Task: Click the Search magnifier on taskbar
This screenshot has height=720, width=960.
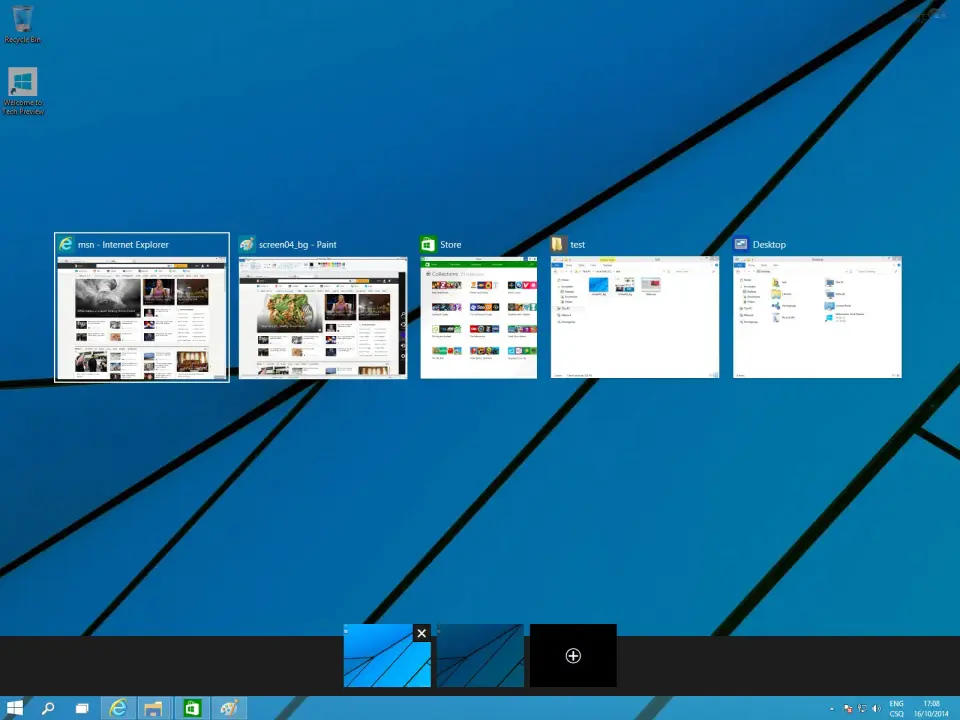Action: (x=48, y=708)
